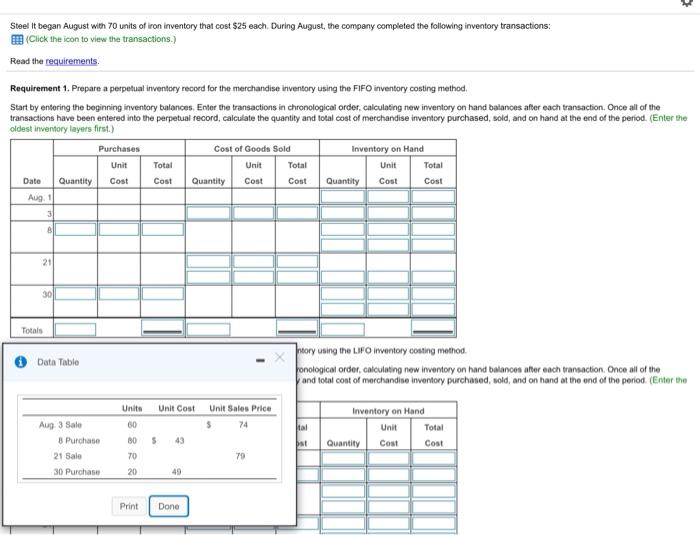The image size is (700, 535).
Task: Select Aug. 30 second-layer inventory total cost field
Action: tap(433, 309)
